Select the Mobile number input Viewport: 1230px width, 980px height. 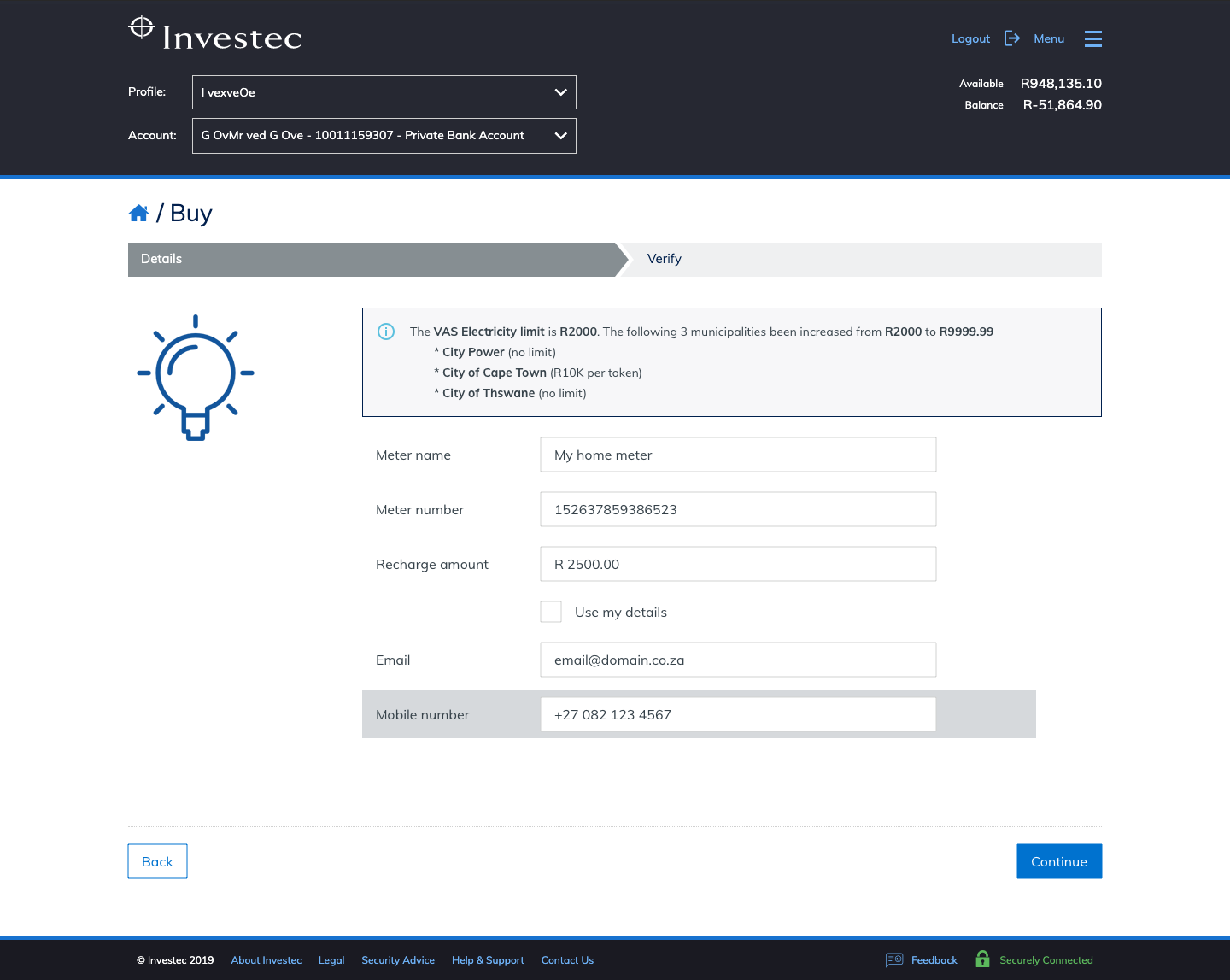(x=737, y=714)
